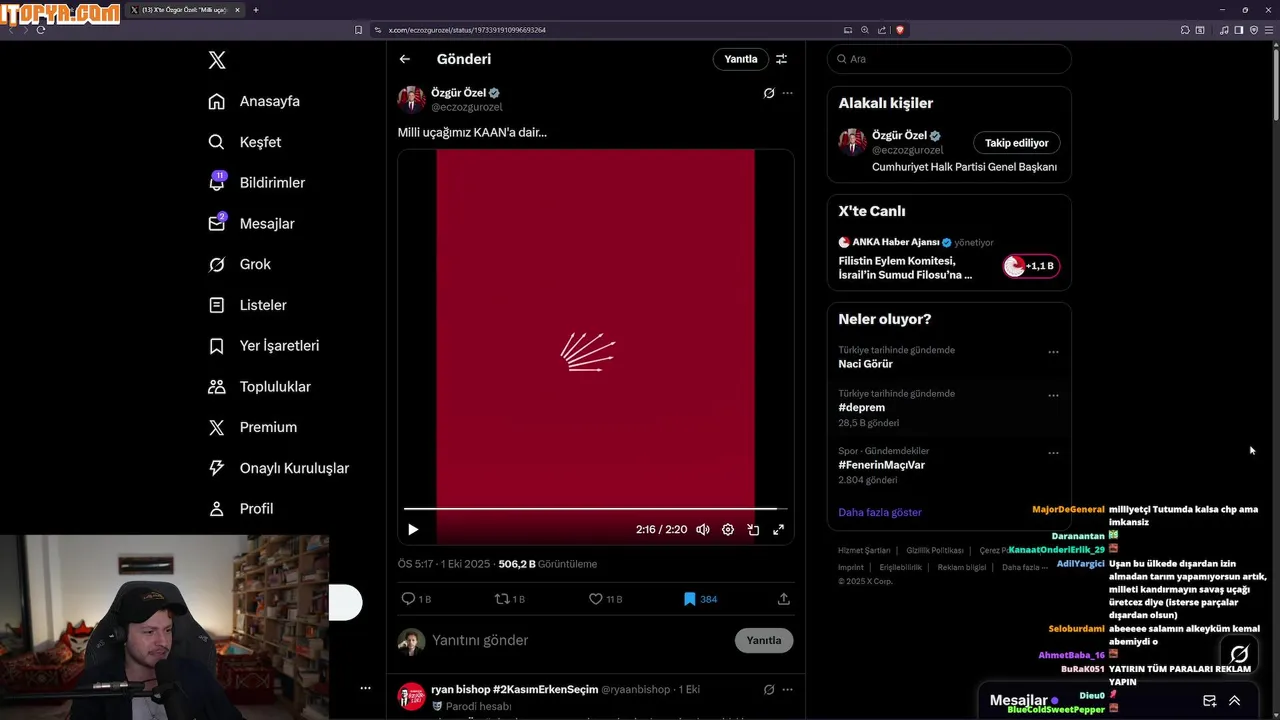Open Keşfet explore page
This screenshot has width=1280, height=720.
[x=244, y=142]
